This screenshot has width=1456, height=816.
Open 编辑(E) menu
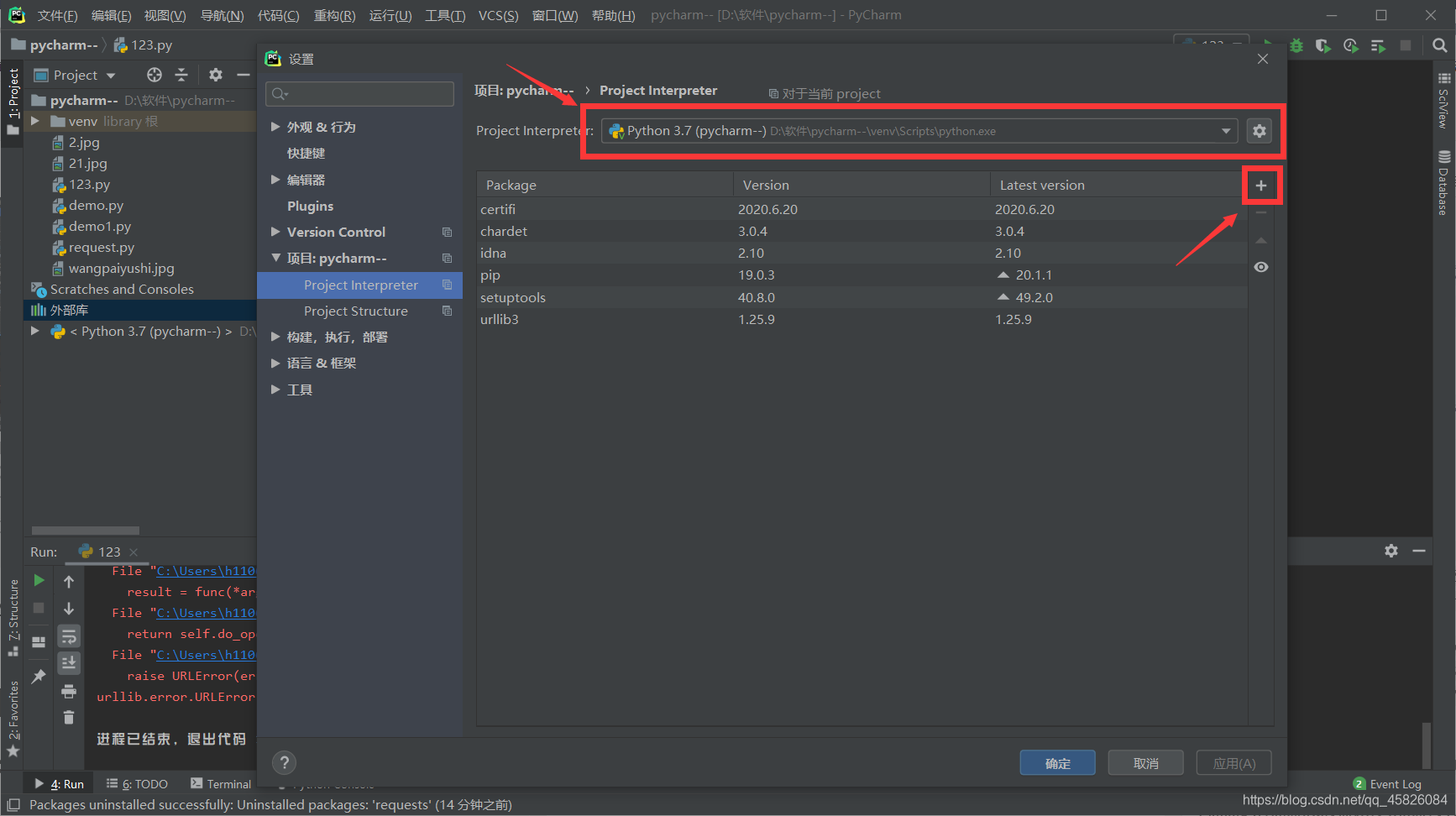tap(111, 15)
